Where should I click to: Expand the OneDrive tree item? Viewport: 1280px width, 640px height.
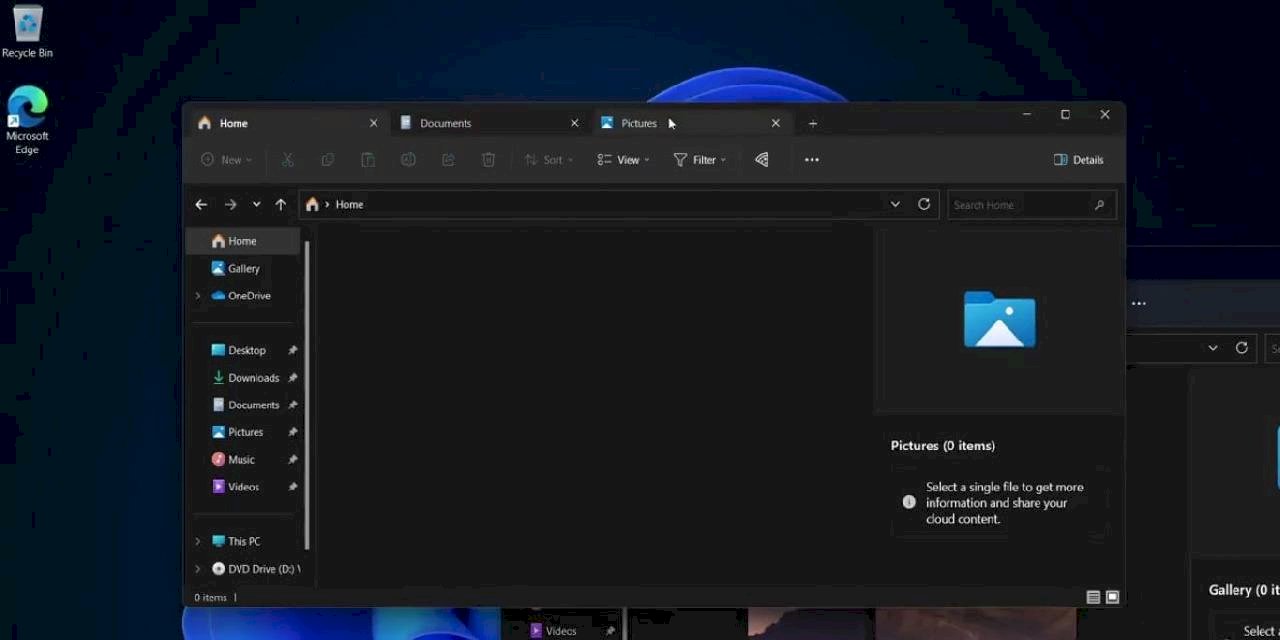(196, 295)
